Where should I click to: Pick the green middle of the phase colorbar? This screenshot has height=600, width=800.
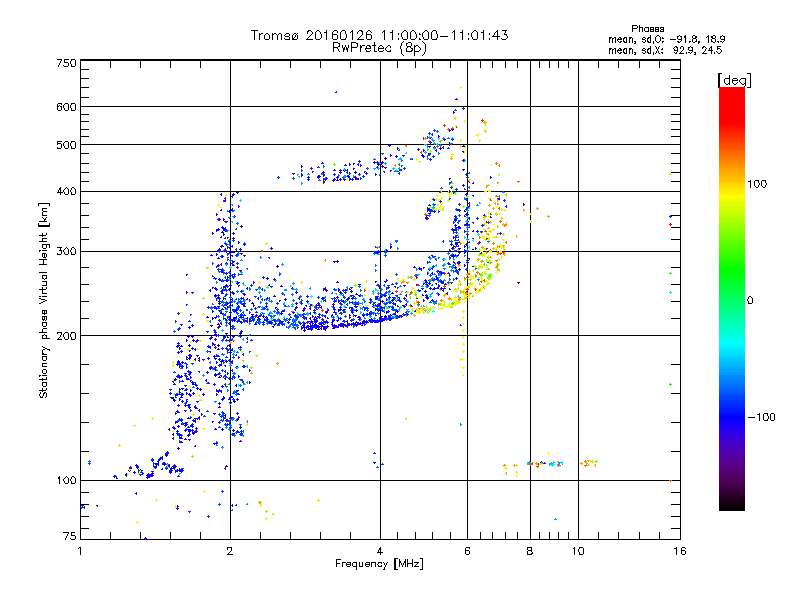[x=732, y=270]
